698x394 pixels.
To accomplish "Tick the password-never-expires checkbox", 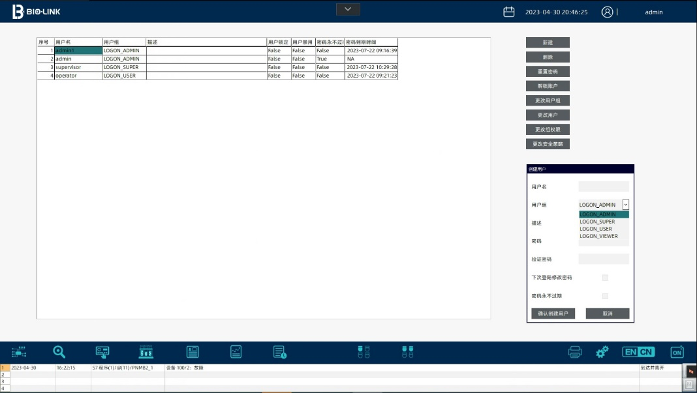I will tap(605, 296).
